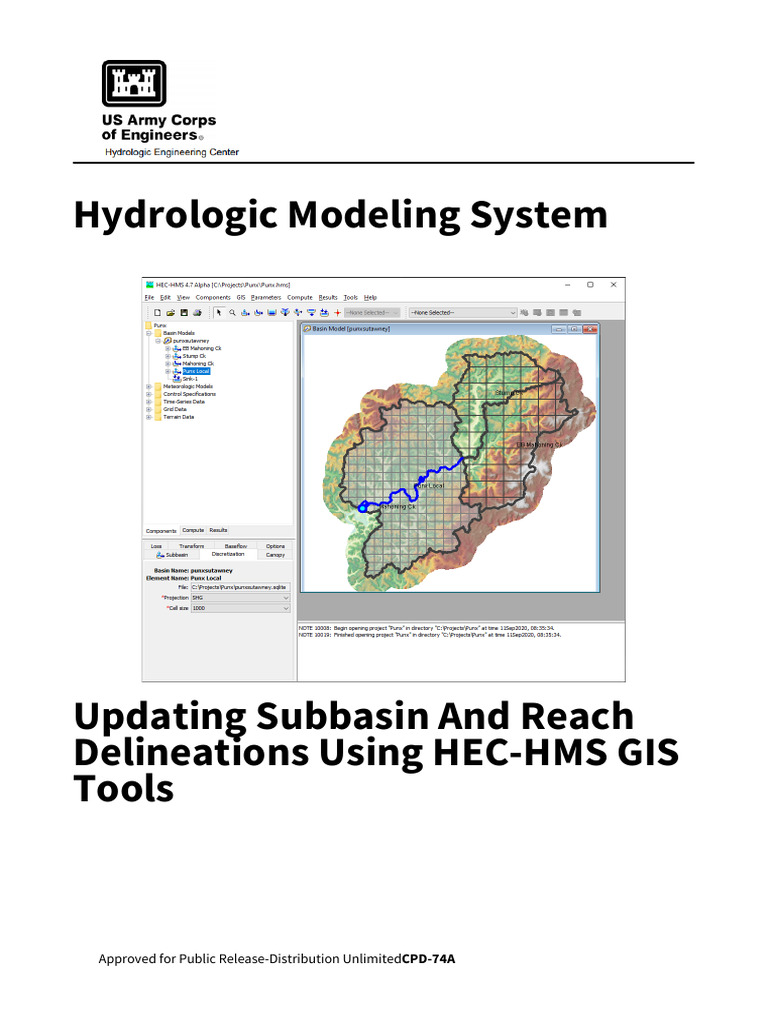
Task: Open the Cell size 1000 dropdown
Action: point(240,608)
